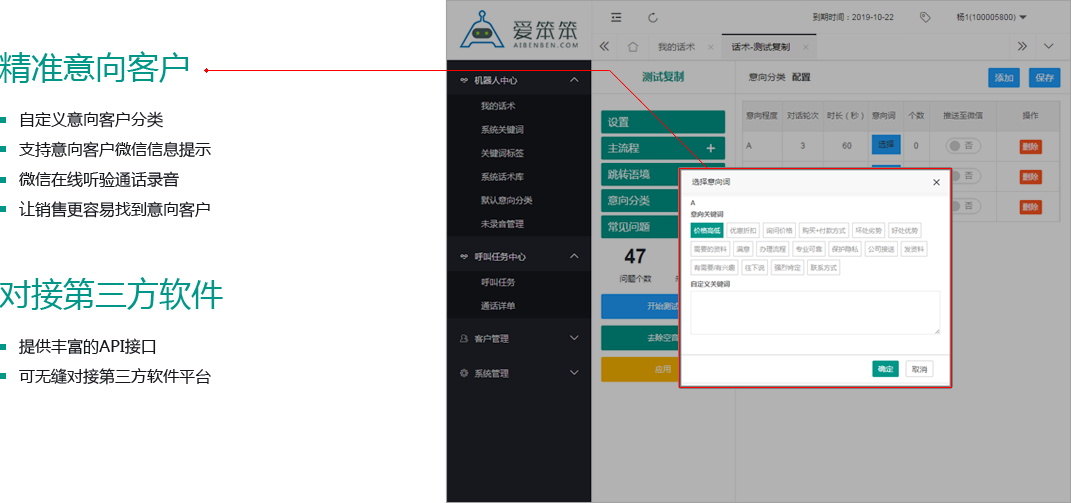Open 通话详单 in the sidebar
Viewport: 1071px width, 503px height.
point(497,306)
